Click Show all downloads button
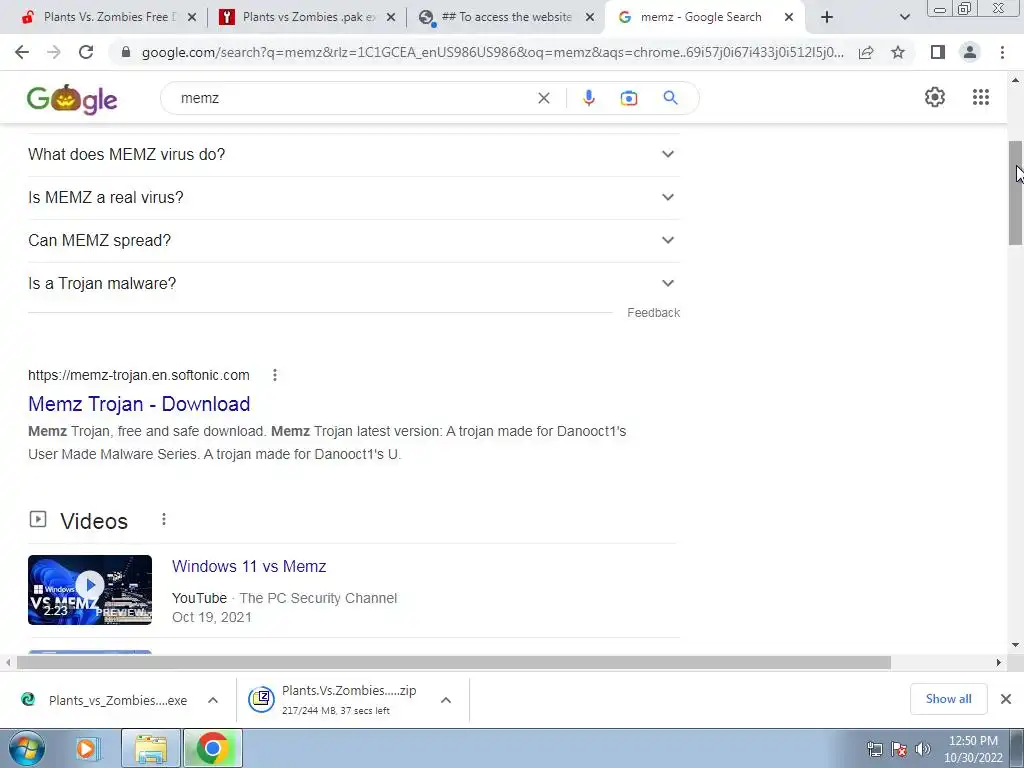This screenshot has height=768, width=1024. 948,699
